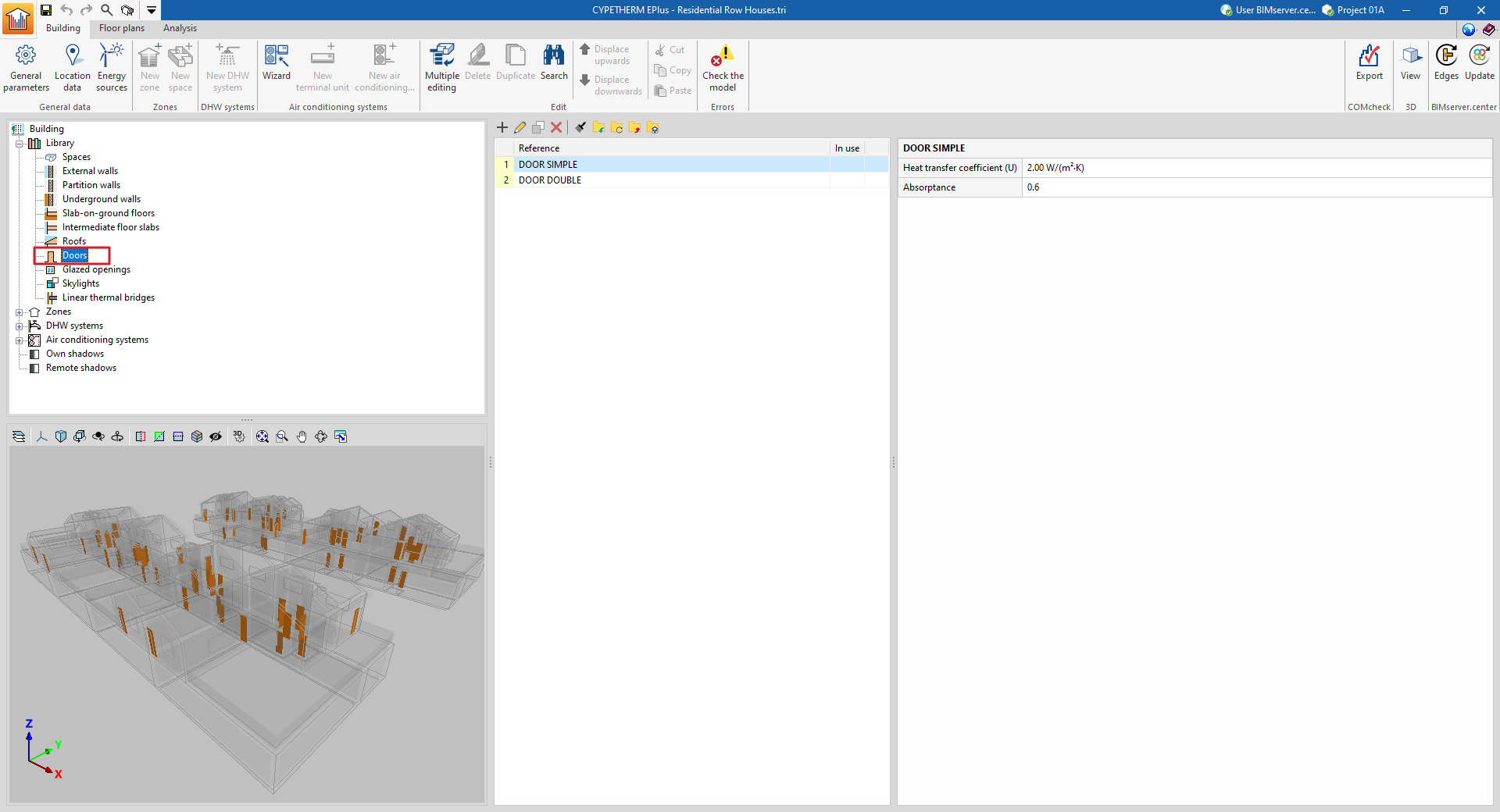This screenshot has height=812, width=1500.
Task: Delete door entry with red X
Action: [556, 127]
